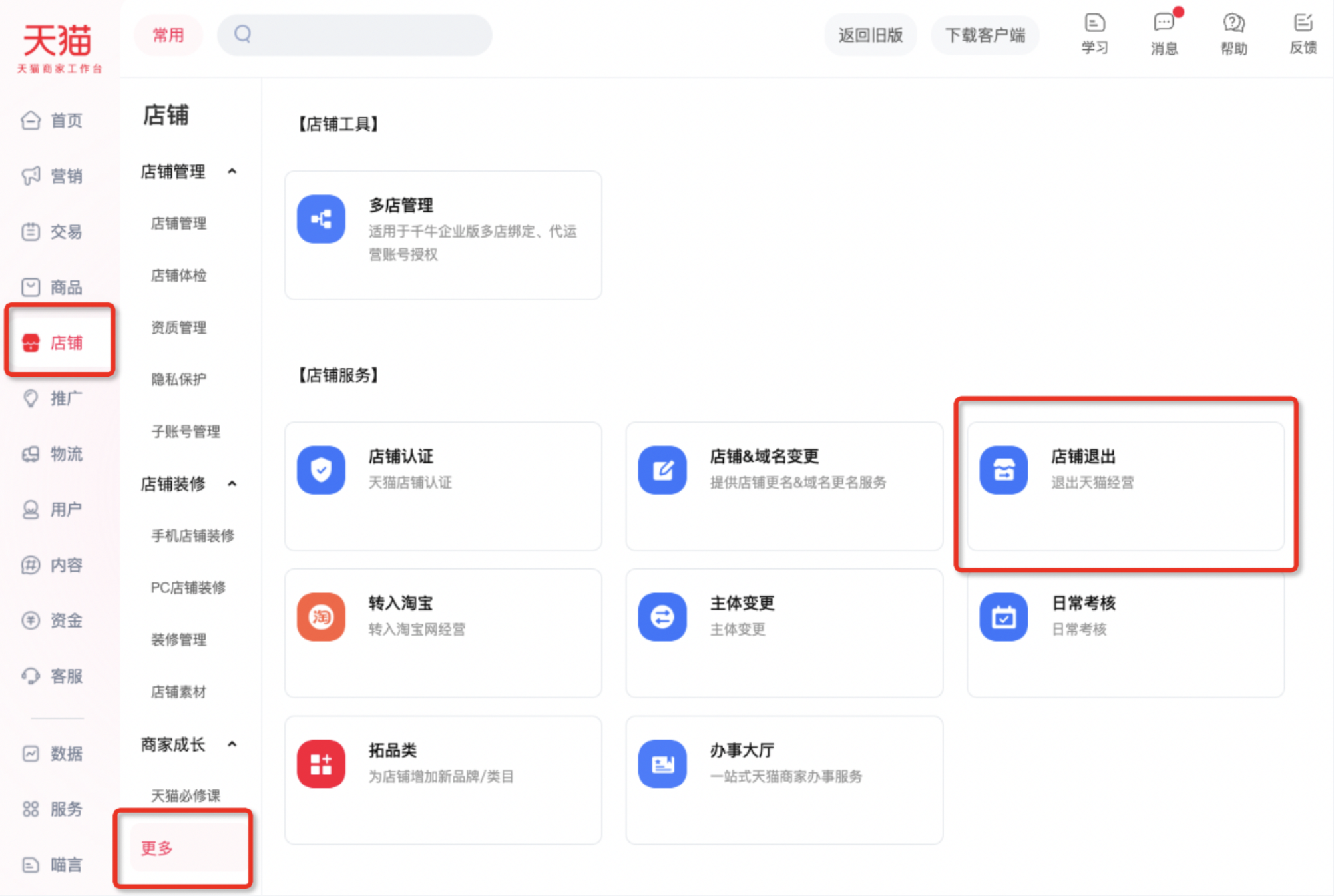Select 子账号管理 submenu item
Image resolution: width=1334 pixels, height=896 pixels.
pos(186,431)
